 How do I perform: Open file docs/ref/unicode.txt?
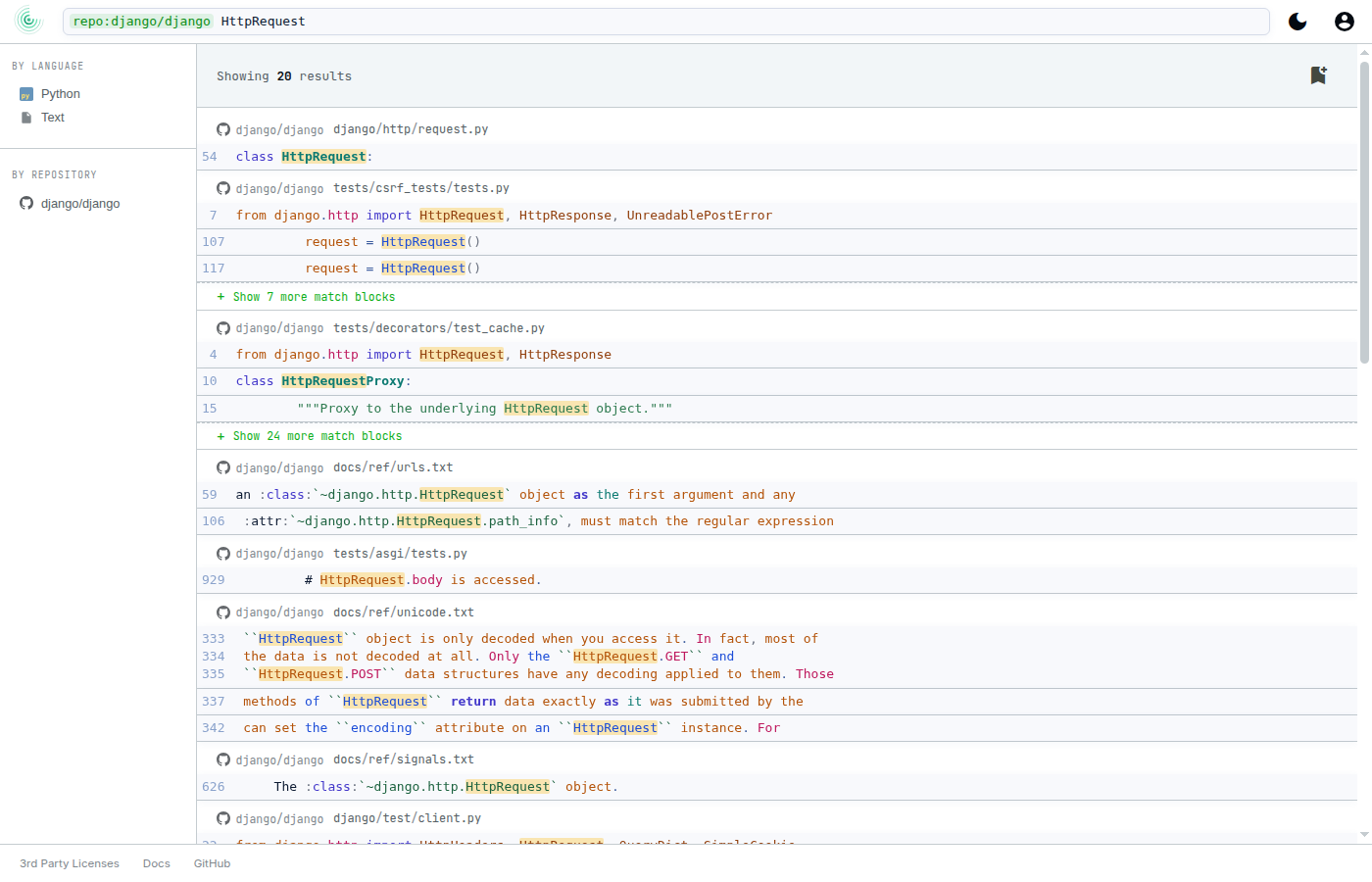click(404, 612)
